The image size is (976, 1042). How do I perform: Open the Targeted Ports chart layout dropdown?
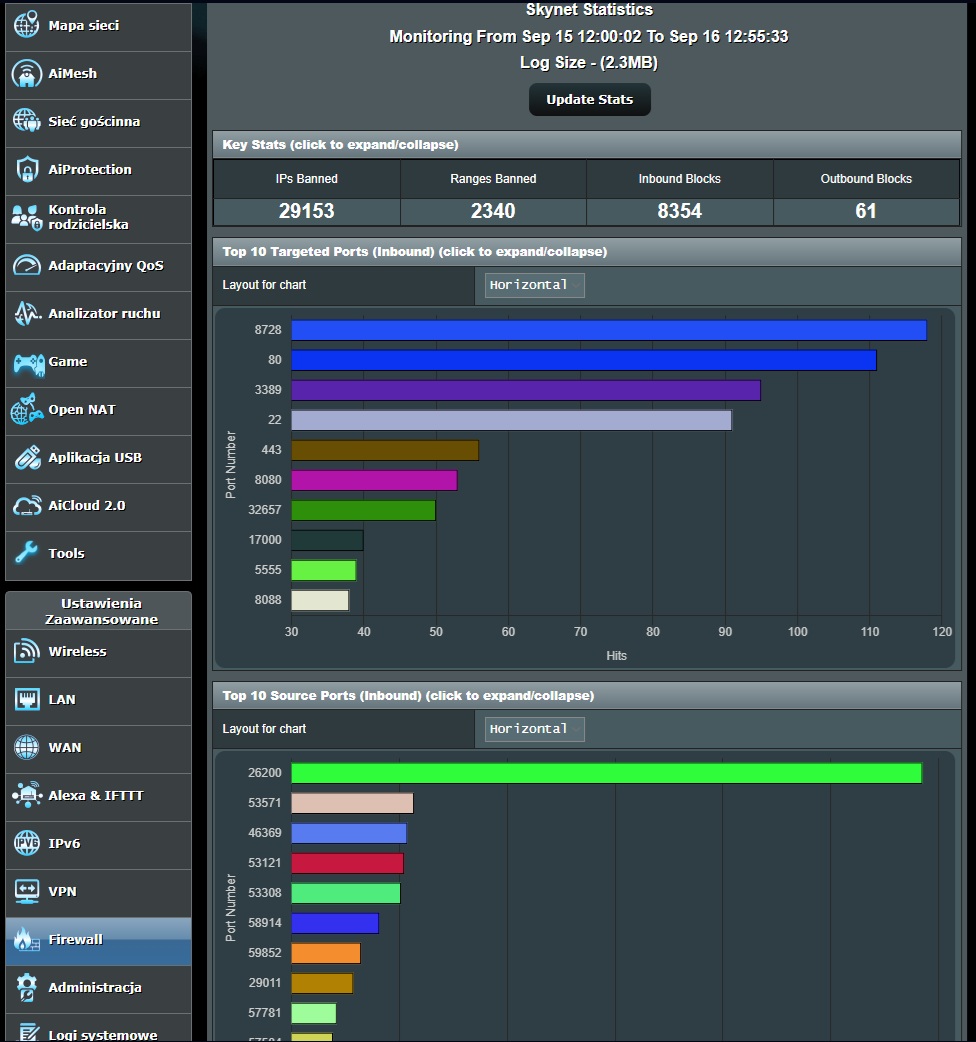click(x=534, y=285)
